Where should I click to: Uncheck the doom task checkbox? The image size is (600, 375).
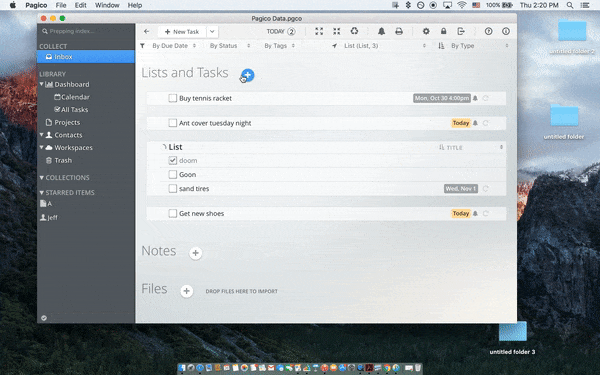point(173,160)
